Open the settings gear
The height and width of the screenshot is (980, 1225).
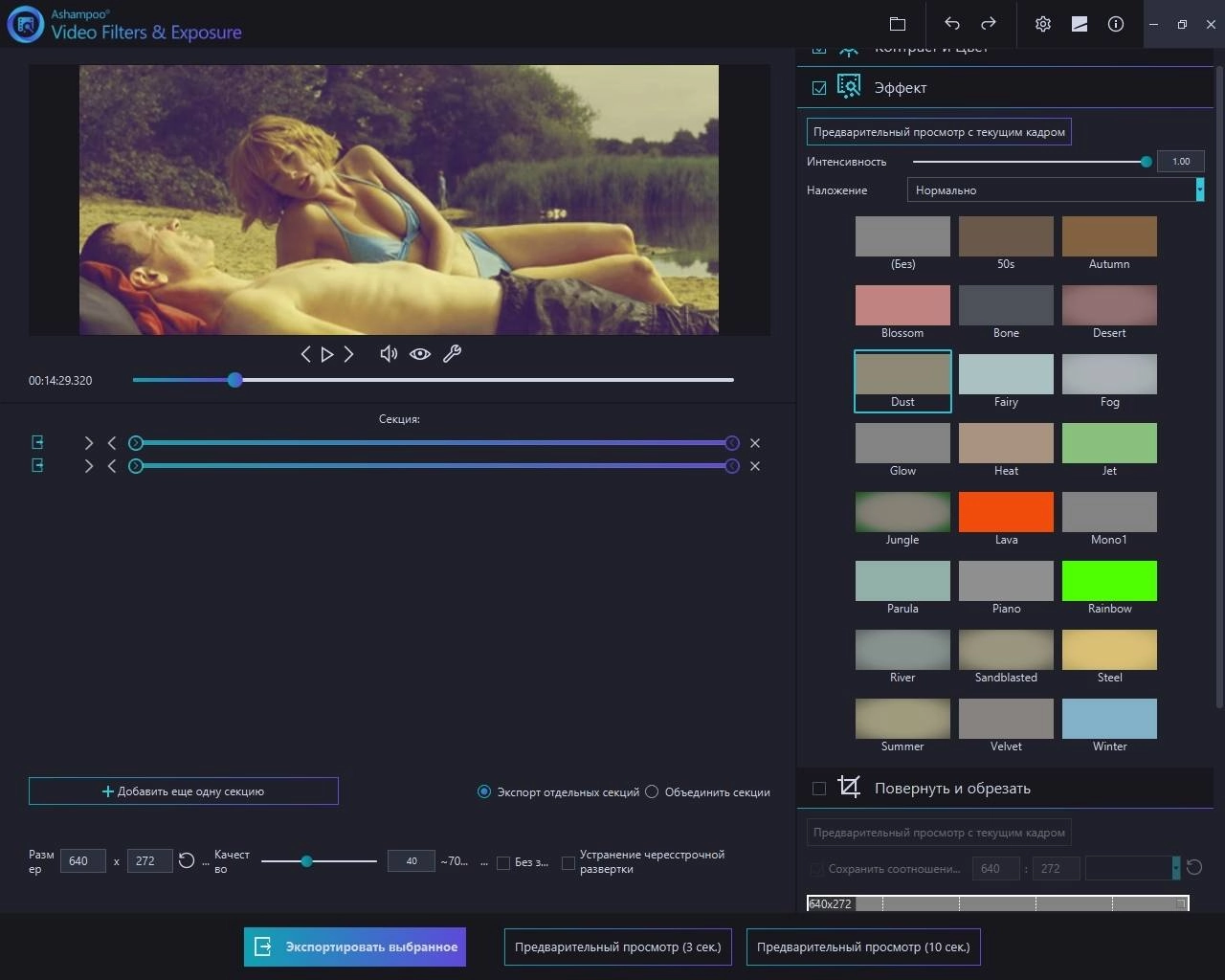[1043, 24]
